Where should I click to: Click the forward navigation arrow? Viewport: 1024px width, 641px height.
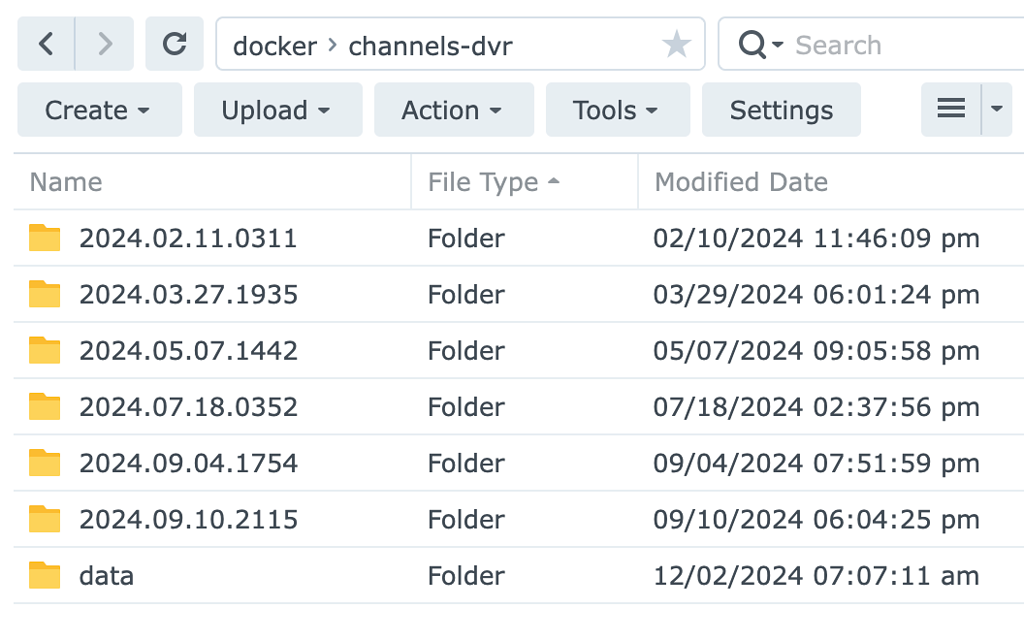point(104,44)
